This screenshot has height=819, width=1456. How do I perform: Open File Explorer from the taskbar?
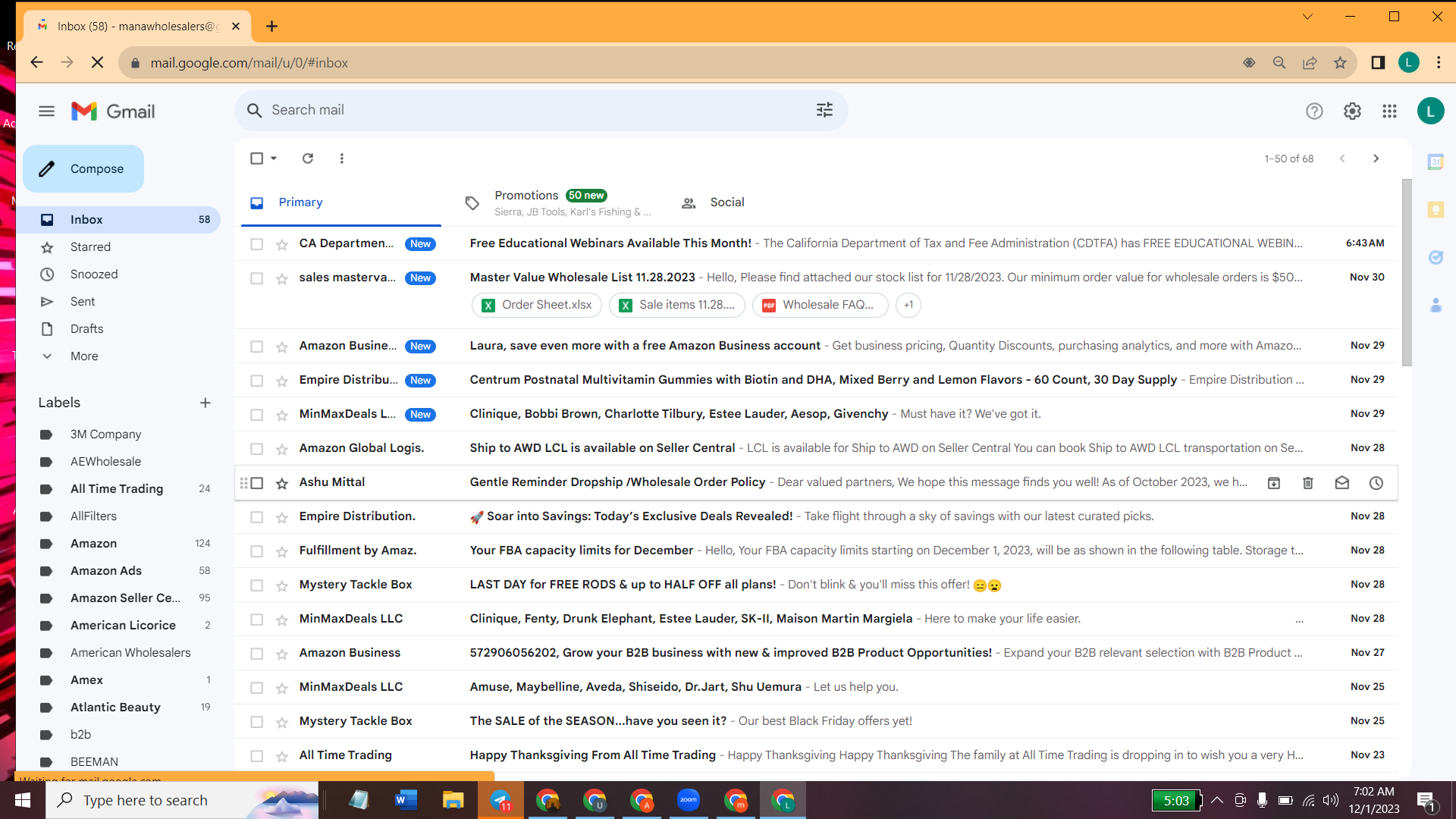[x=453, y=800]
